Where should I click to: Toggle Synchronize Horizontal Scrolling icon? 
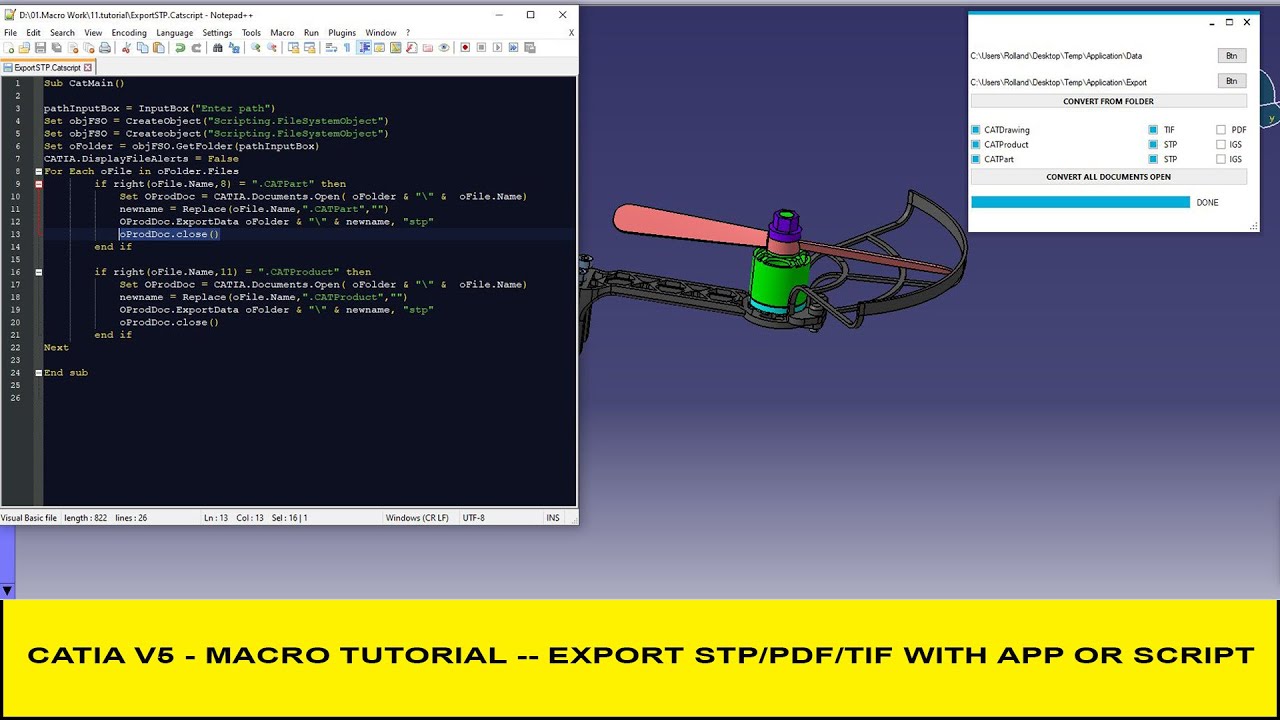pos(309,48)
